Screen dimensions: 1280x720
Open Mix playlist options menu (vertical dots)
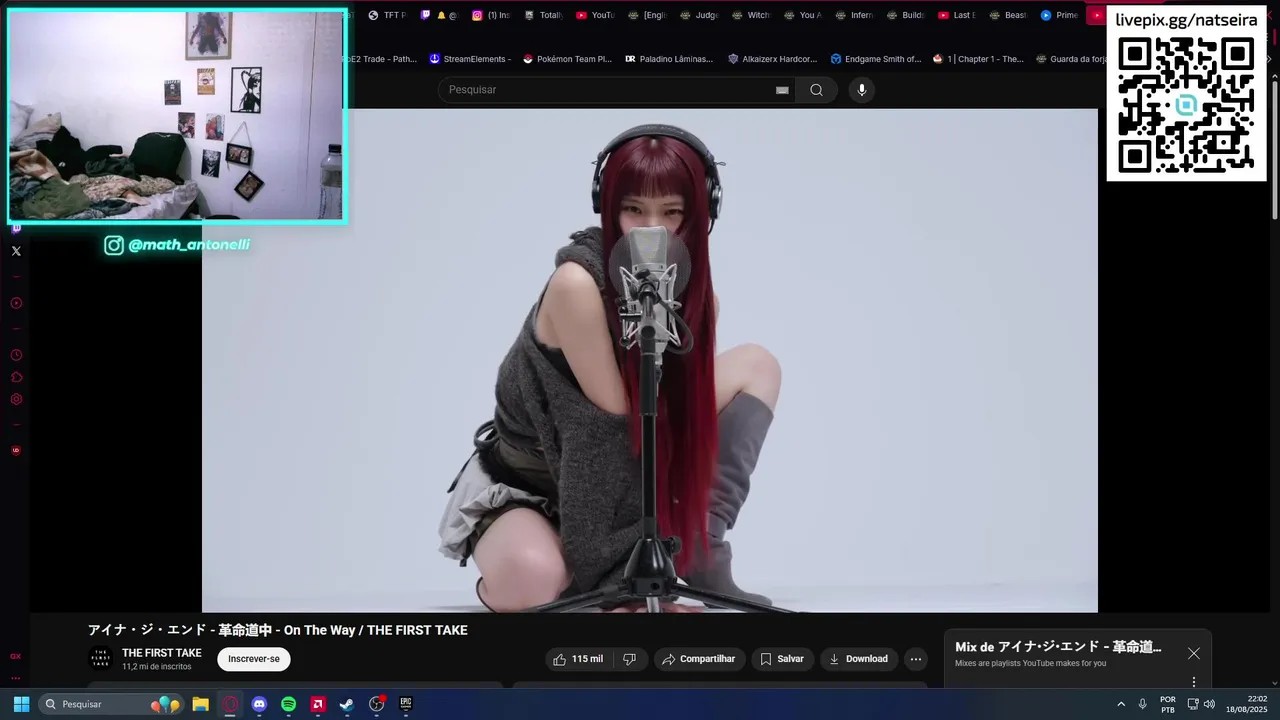tap(1193, 682)
